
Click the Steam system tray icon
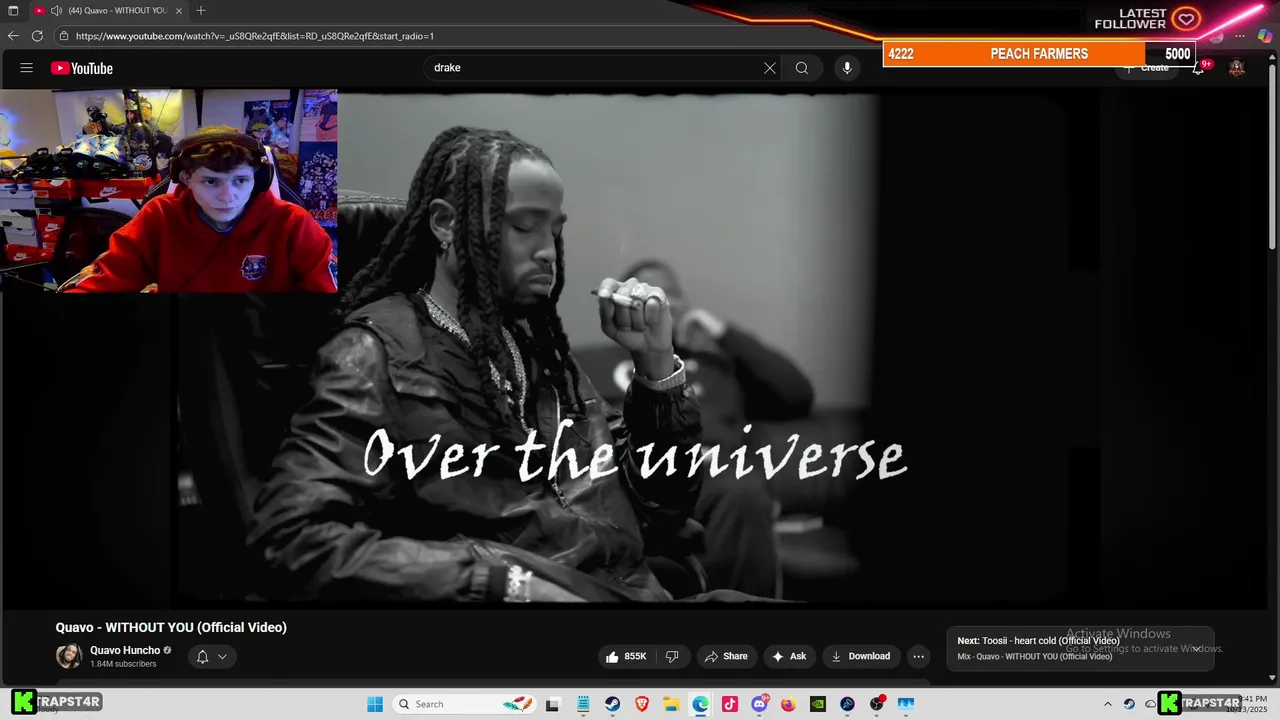coord(1129,704)
